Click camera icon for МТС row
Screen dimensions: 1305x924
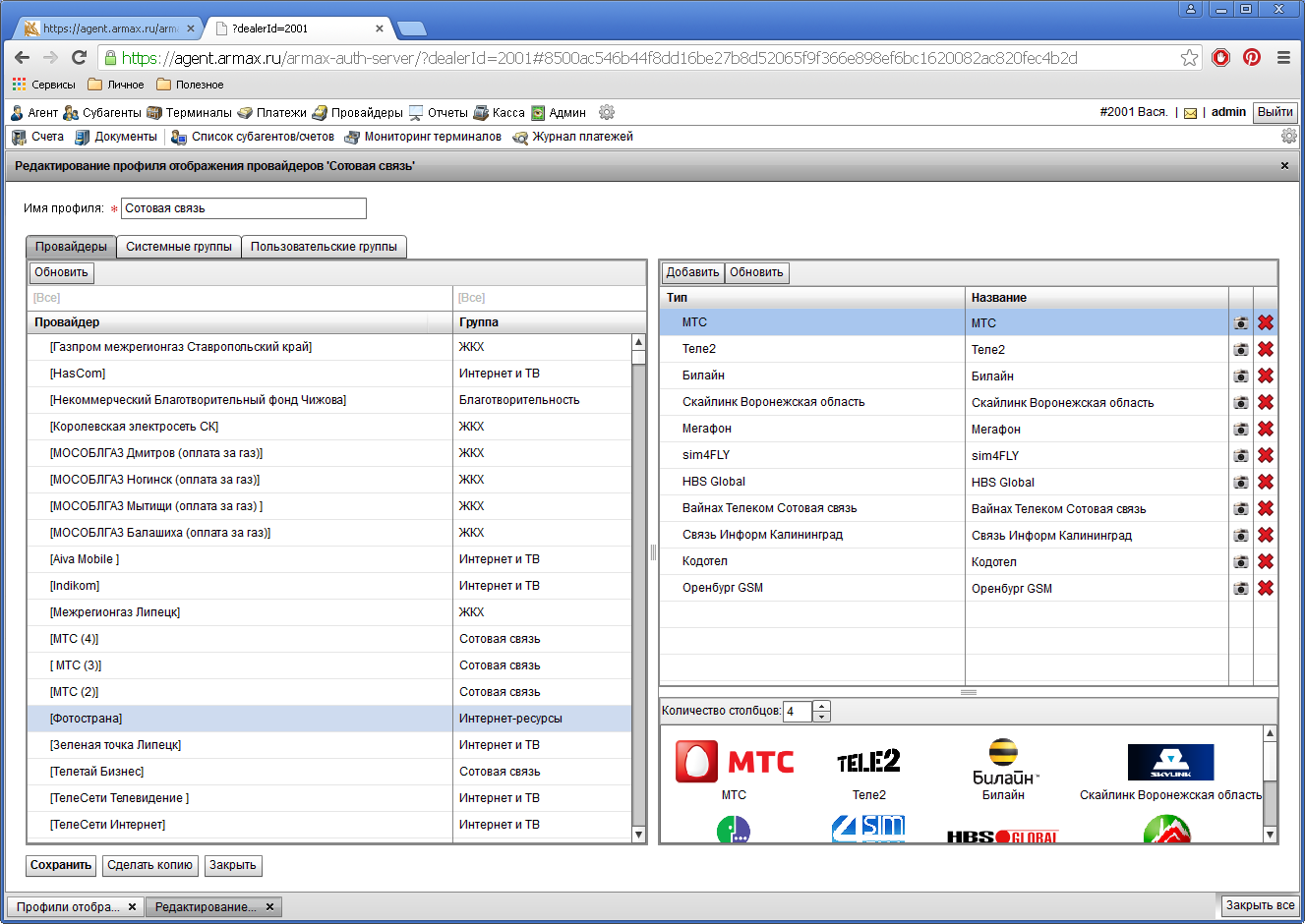[1241, 322]
